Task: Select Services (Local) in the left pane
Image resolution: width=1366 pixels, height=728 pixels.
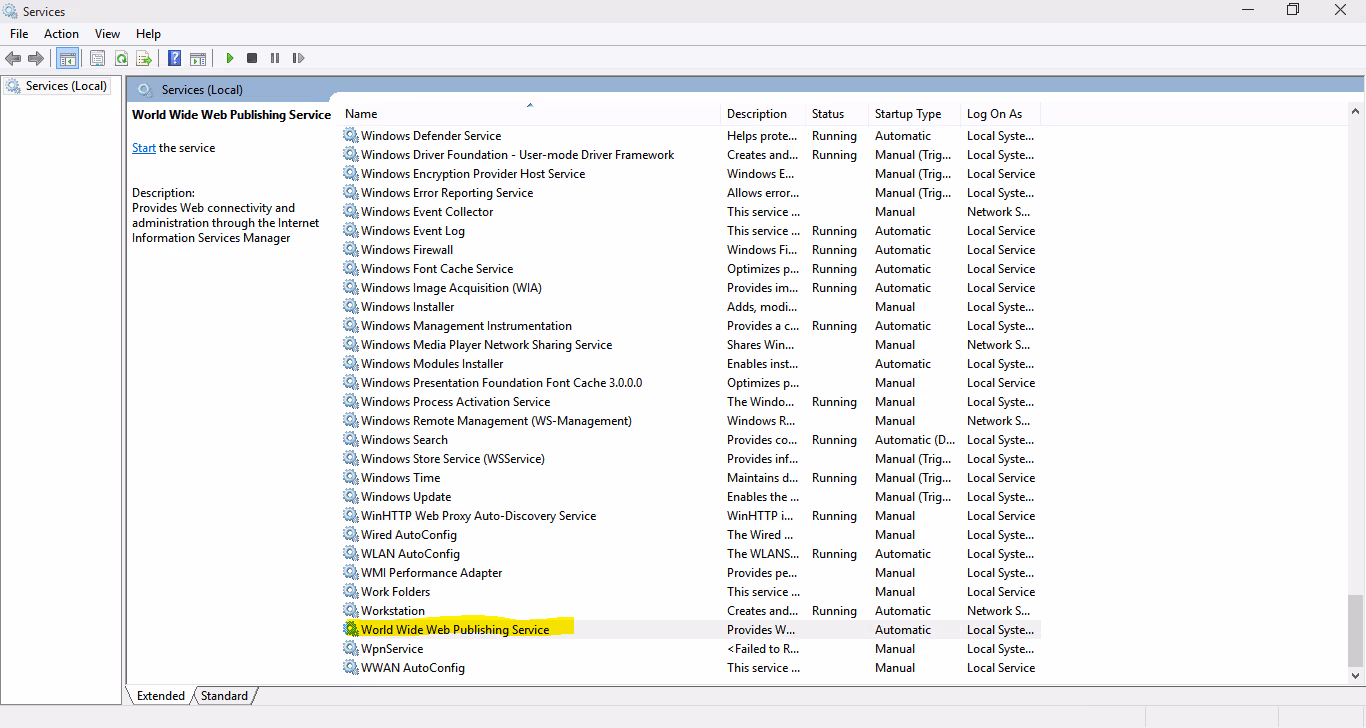Action: click(x=60, y=85)
